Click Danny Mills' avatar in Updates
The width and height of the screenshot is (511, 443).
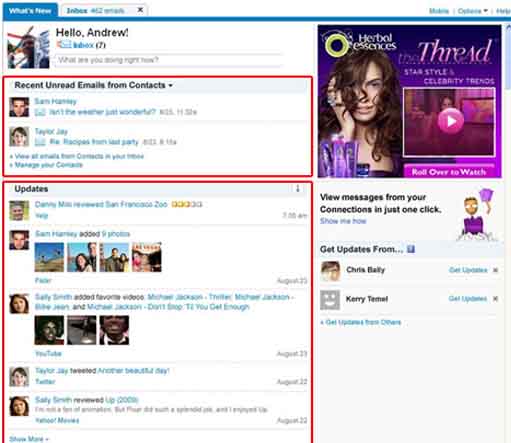19,211
